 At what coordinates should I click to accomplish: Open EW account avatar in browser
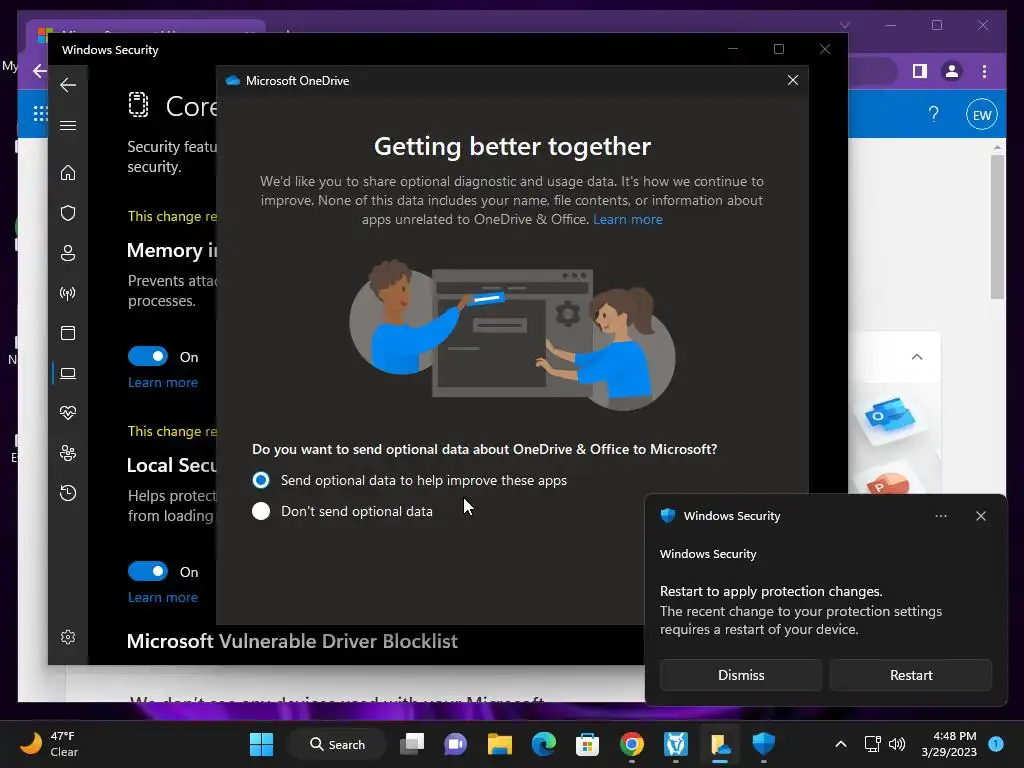click(x=982, y=115)
